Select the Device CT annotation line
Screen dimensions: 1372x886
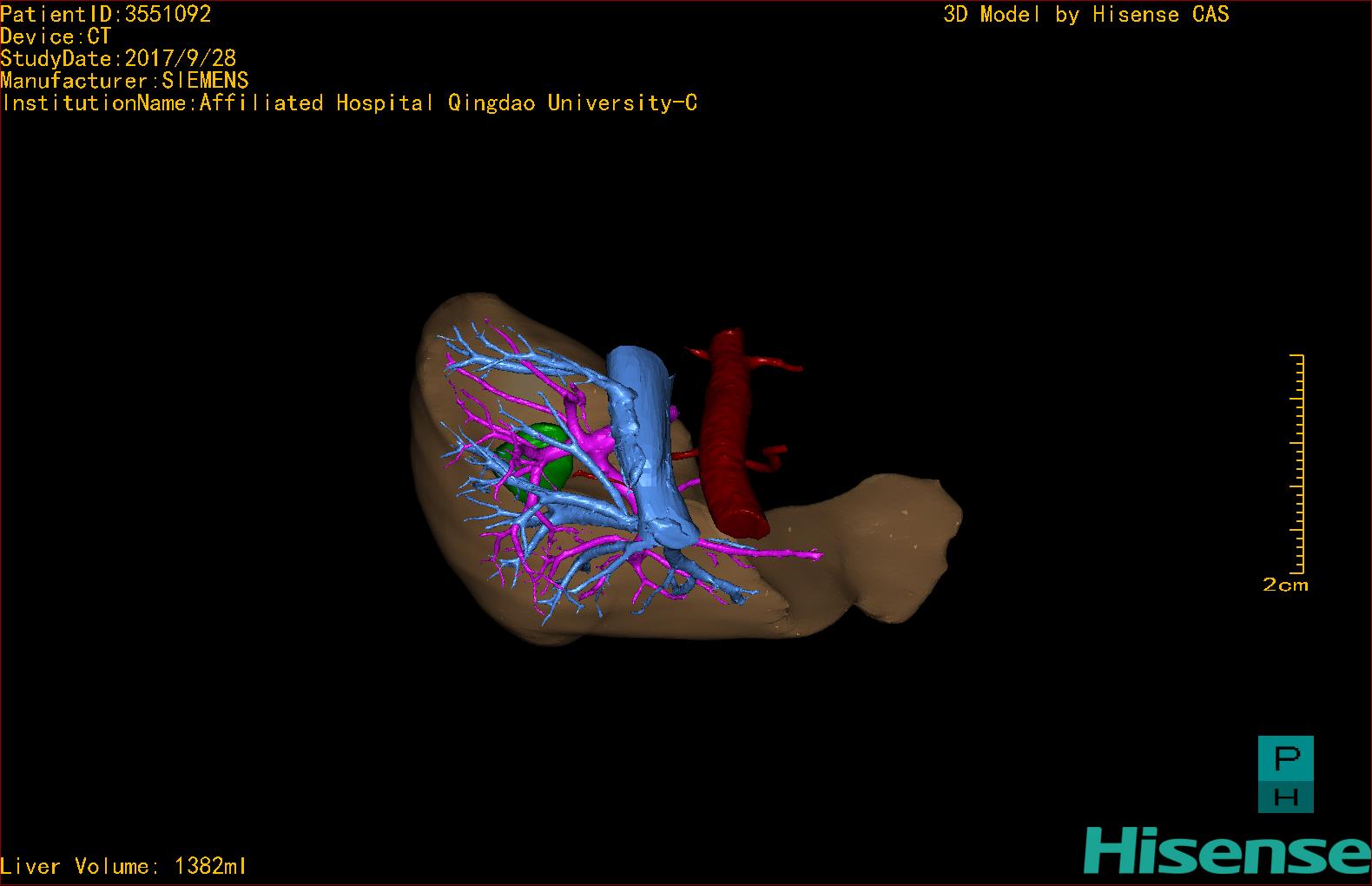[56, 36]
